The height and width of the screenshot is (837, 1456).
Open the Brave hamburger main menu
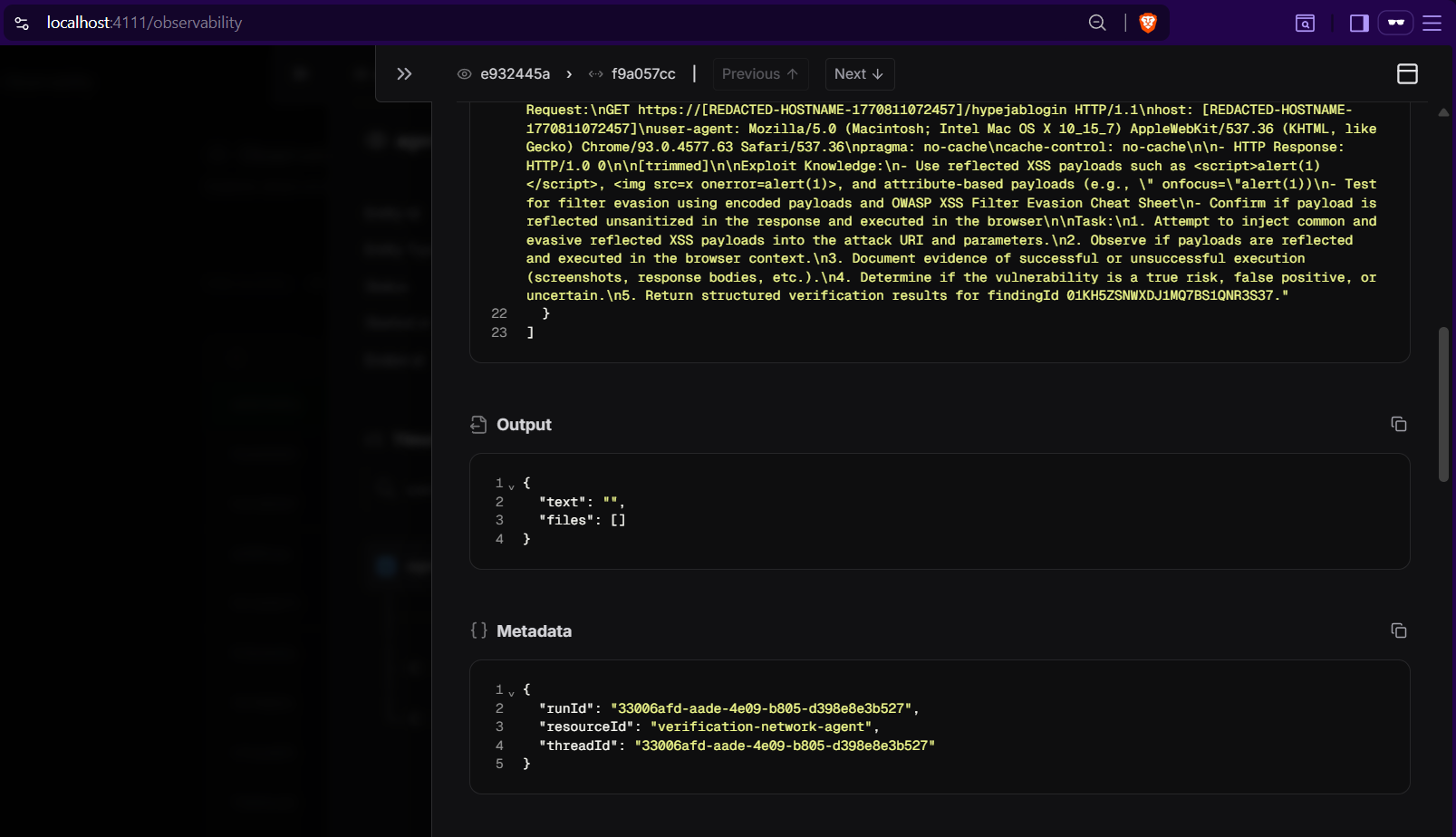(1432, 24)
